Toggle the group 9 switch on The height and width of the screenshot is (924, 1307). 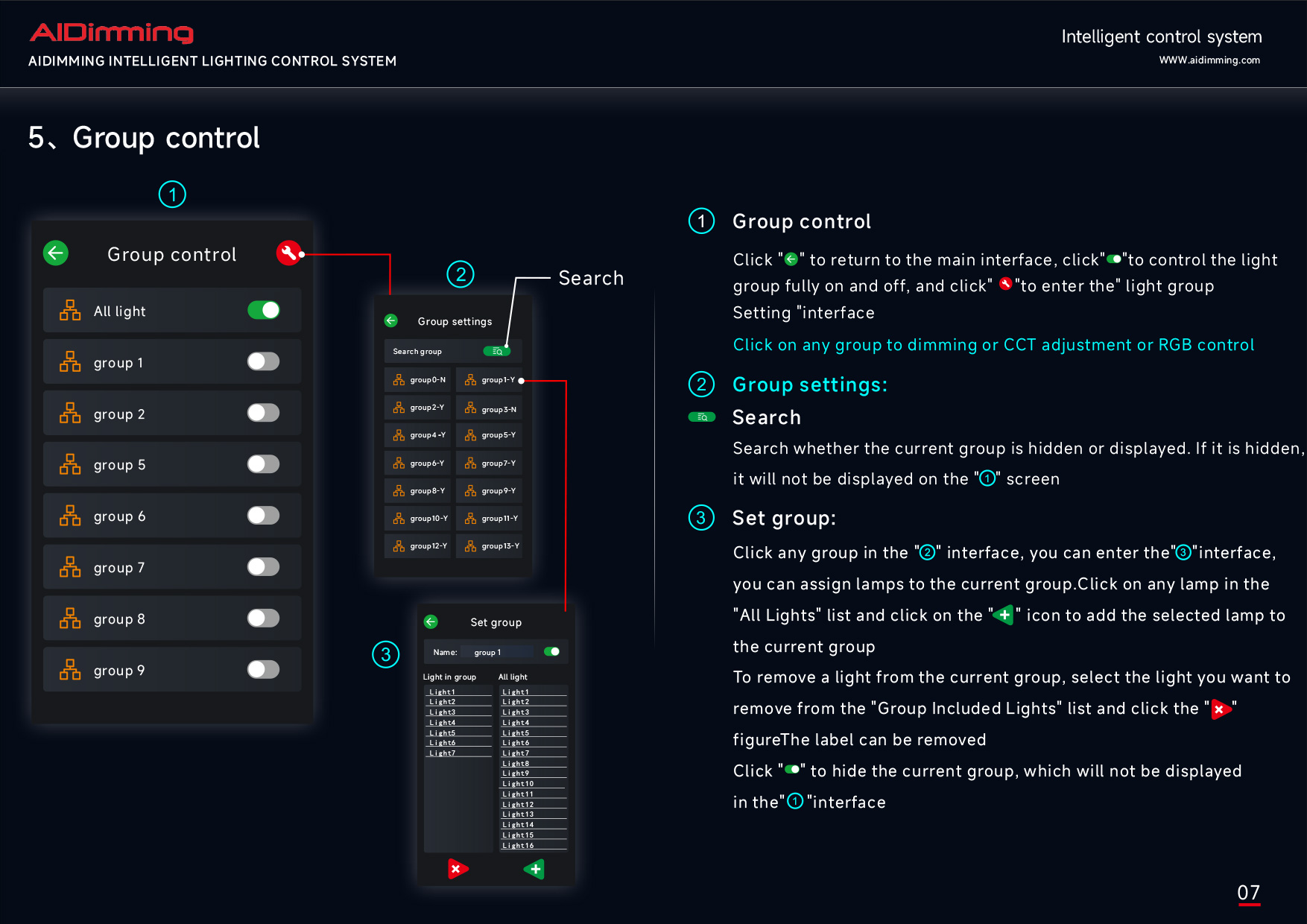264,670
